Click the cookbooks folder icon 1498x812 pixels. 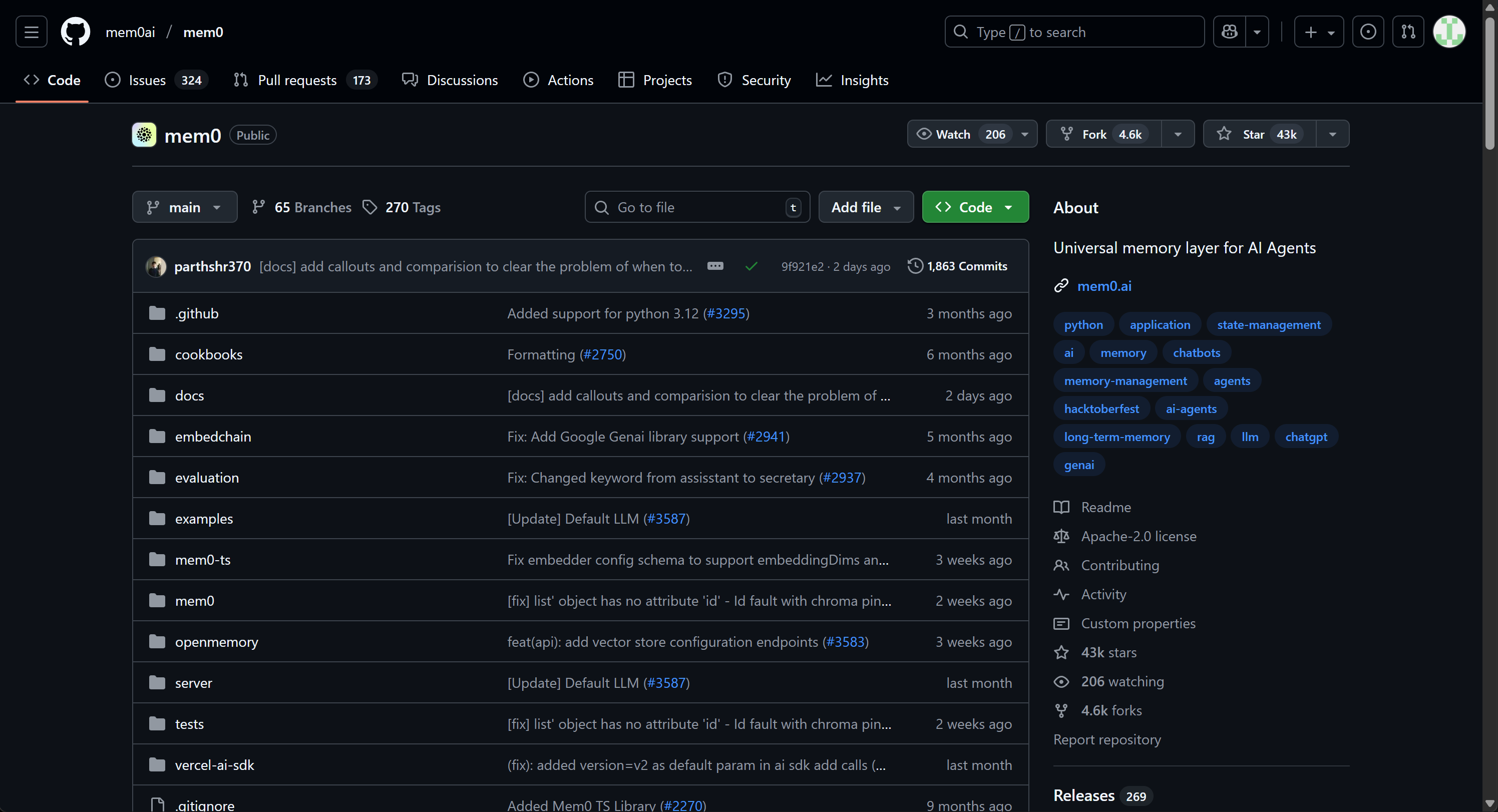click(x=157, y=354)
